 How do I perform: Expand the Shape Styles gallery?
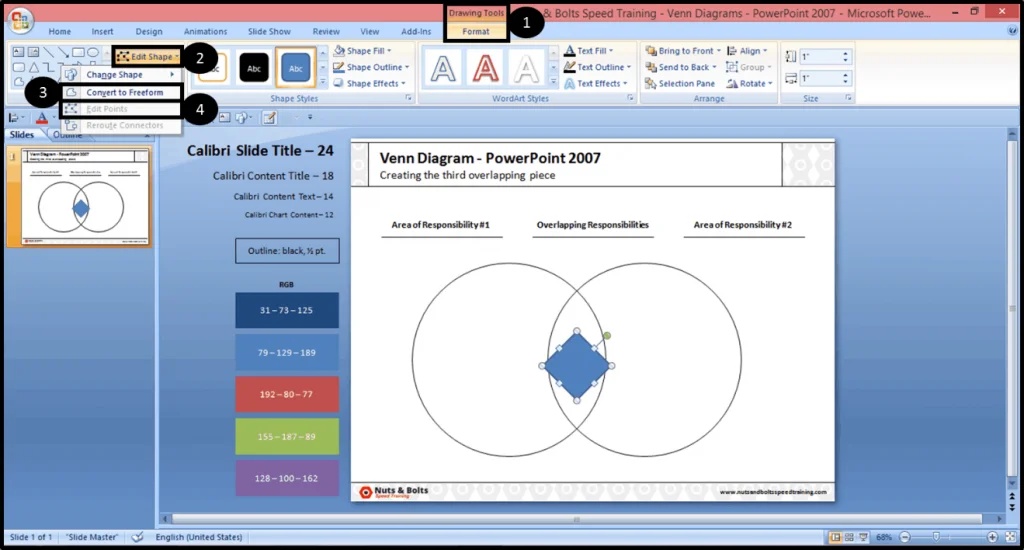pos(323,82)
